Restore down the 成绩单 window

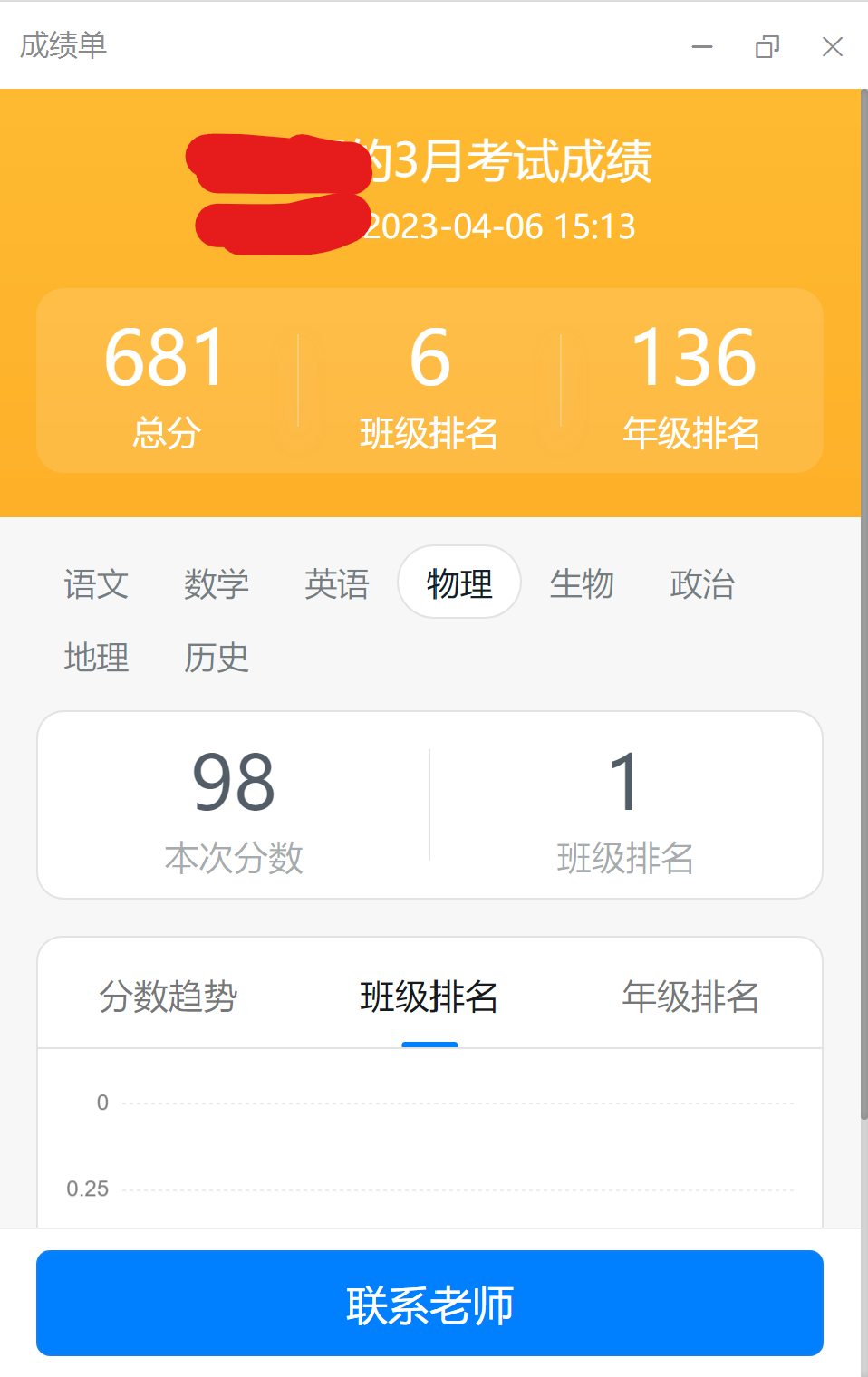coord(767,46)
